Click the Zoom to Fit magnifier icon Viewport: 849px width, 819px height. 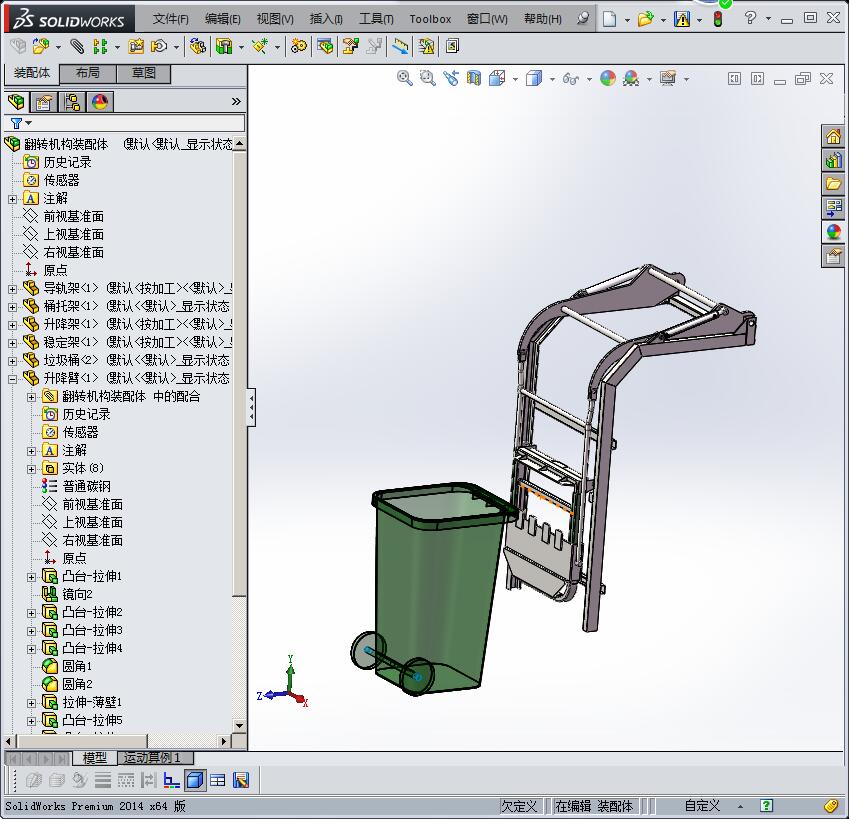tap(404, 78)
